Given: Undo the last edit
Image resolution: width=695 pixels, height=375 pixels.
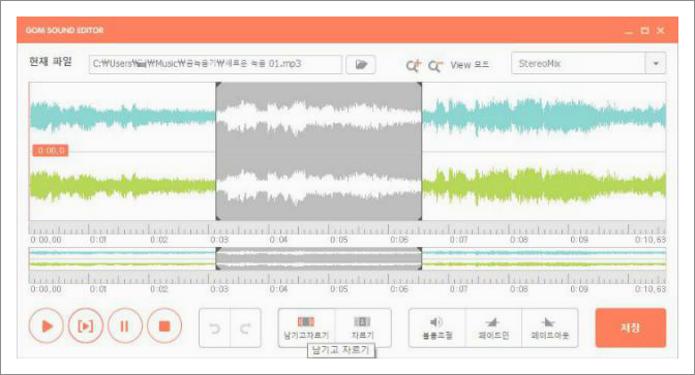Looking at the screenshot, I should click(x=215, y=328).
